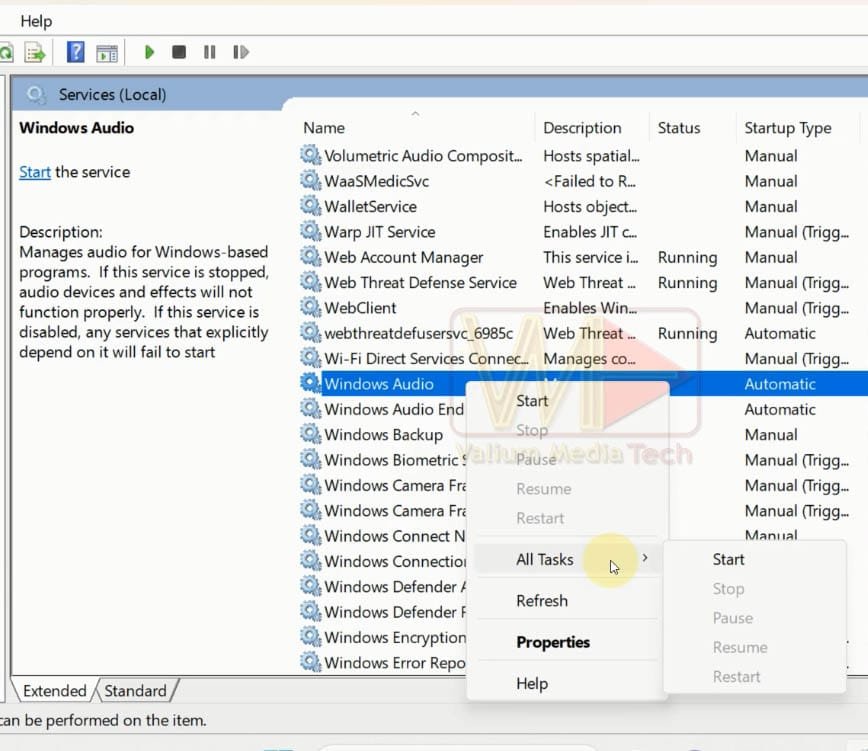Click the blue Help question-mark icon

(75, 52)
